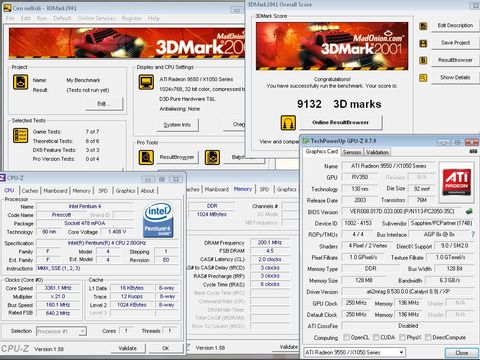
Task: Open the Default menu in 3DMark2001
Action: 62,18
